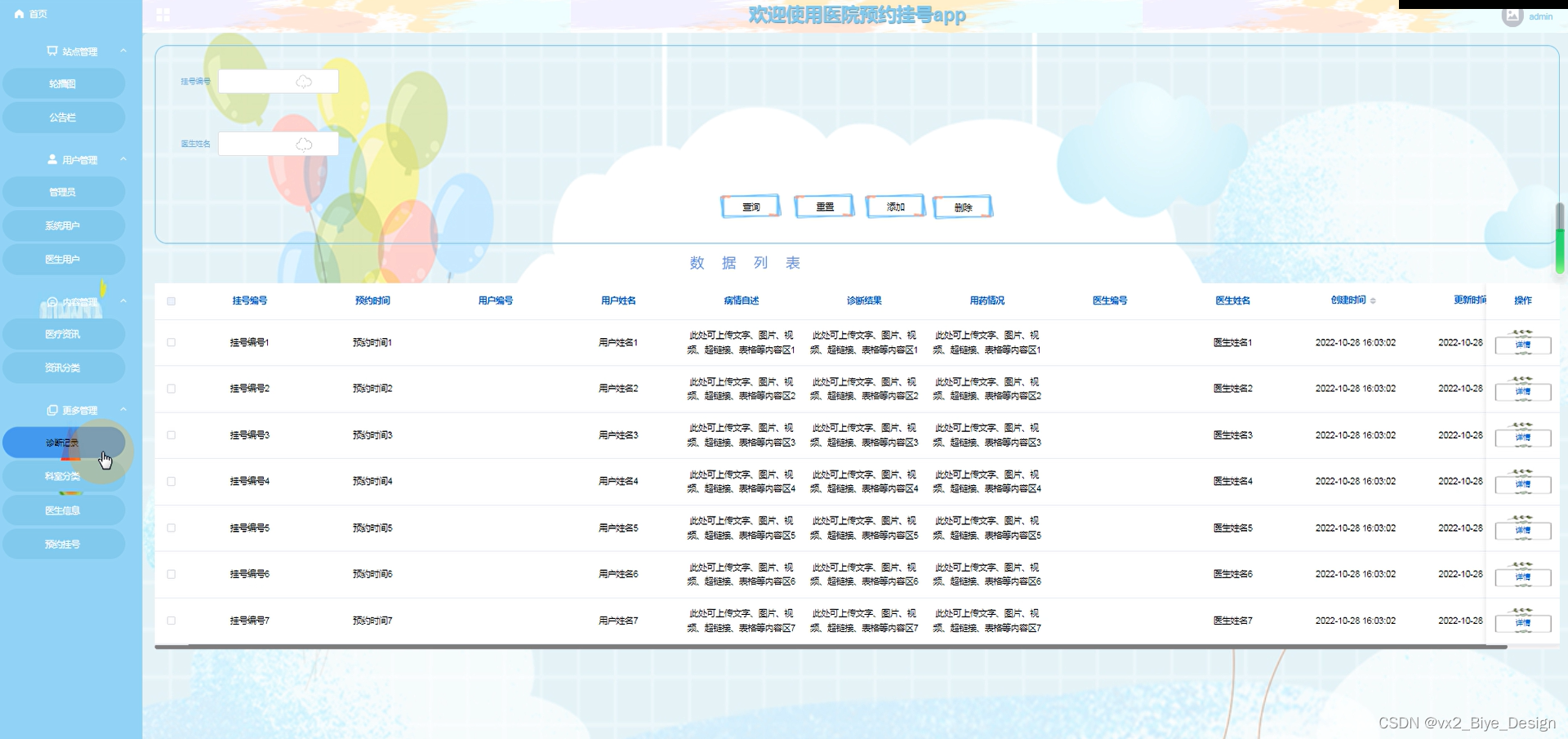
Task: Open 详情 for 挂号编号7 row
Action: tap(1523, 623)
